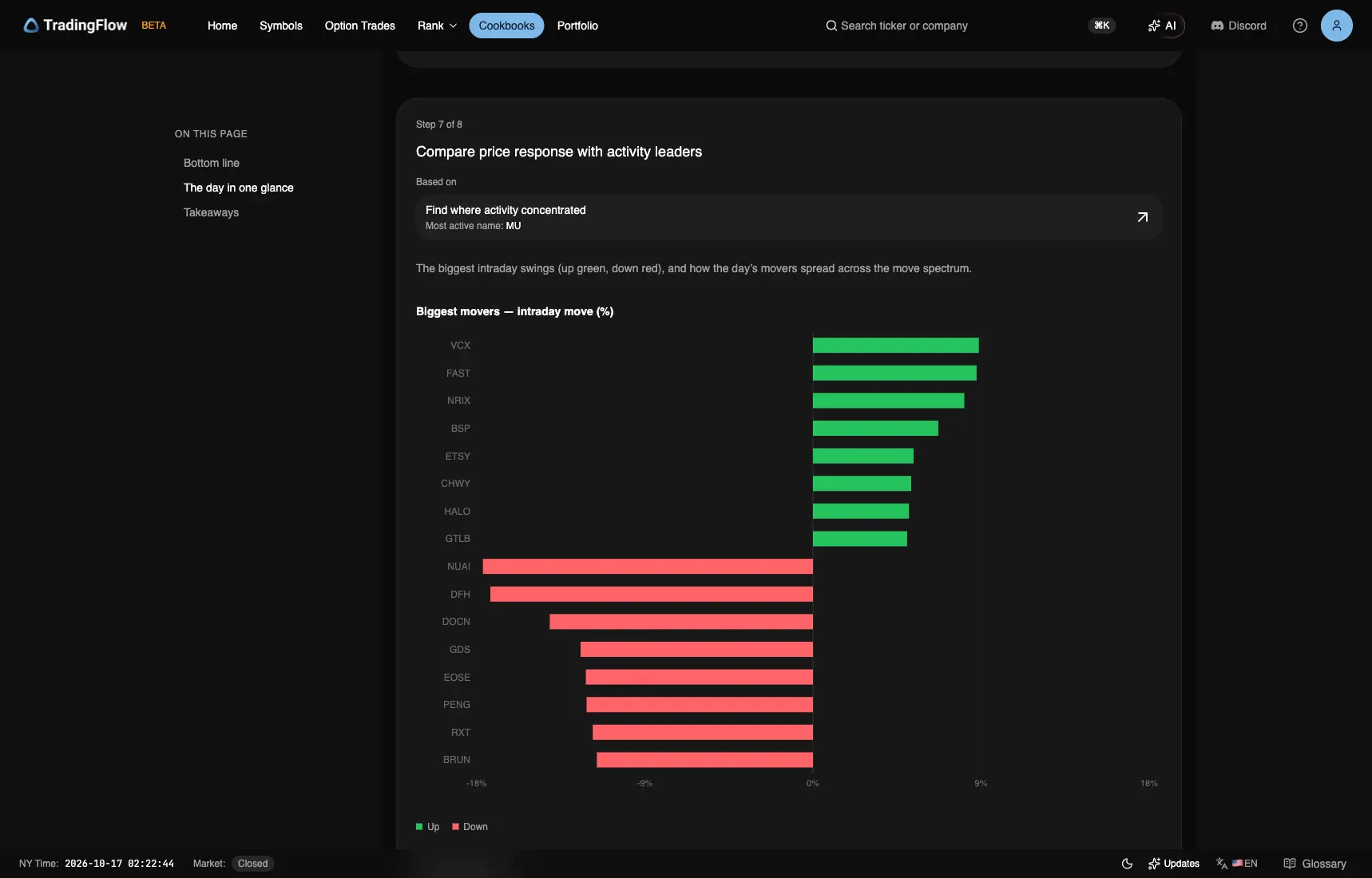The width and height of the screenshot is (1372, 878).
Task: Open the user profile avatar
Action: [1336, 26]
